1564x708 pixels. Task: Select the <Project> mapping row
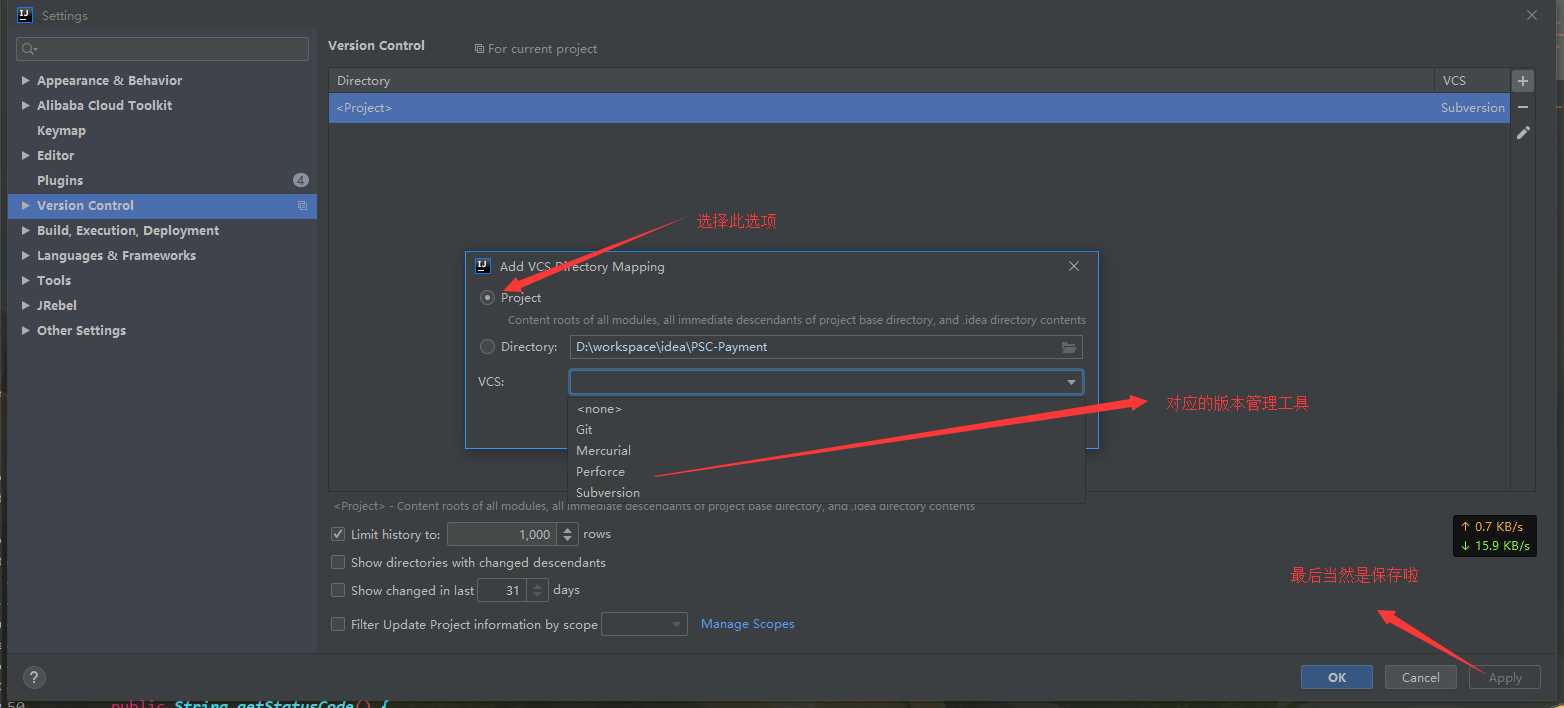coord(919,108)
